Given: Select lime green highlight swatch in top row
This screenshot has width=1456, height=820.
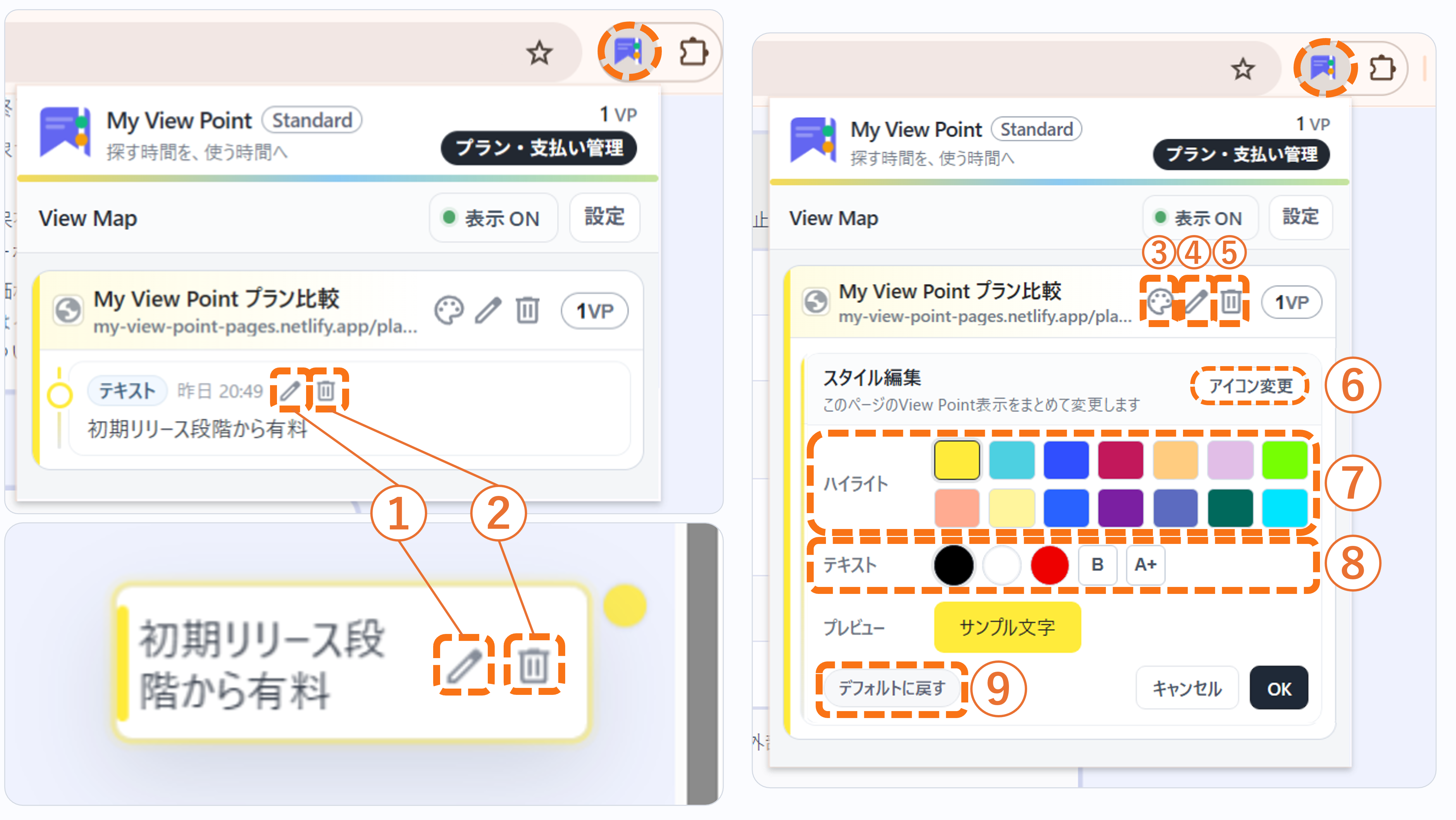Looking at the screenshot, I should (1284, 460).
